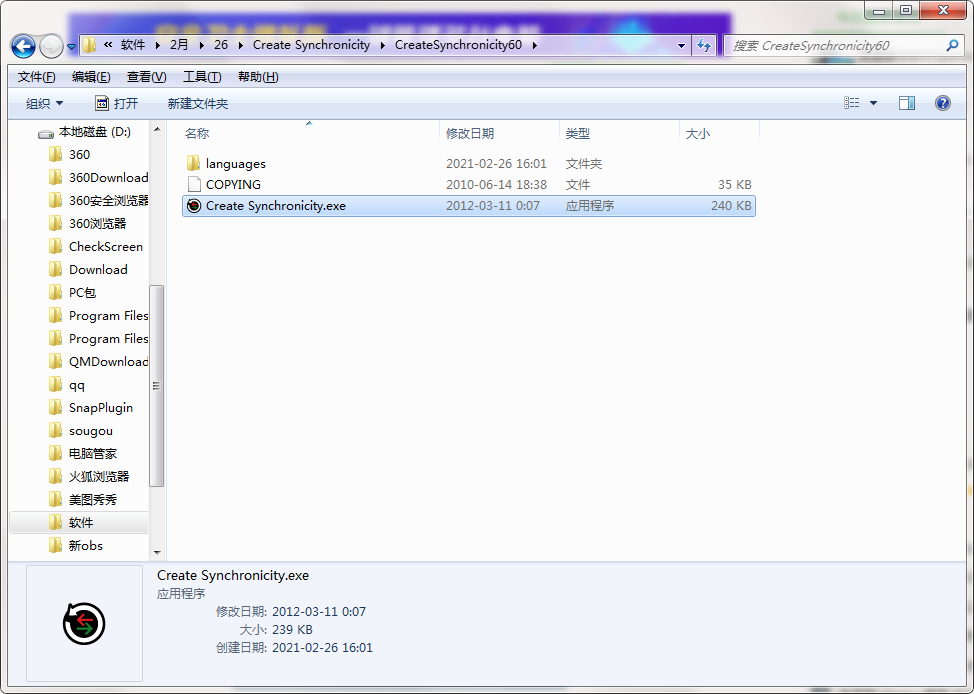Refresh the folder with the refresh icon
The width and height of the screenshot is (974, 694).
pyautogui.click(x=704, y=45)
